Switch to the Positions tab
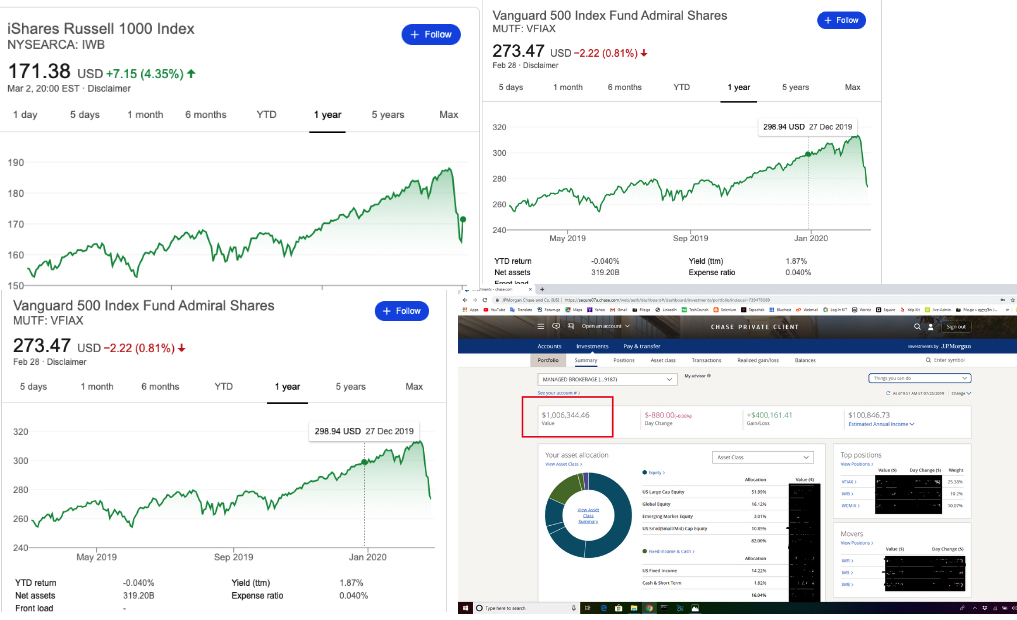Screen dimensions: 1017x620 (x=624, y=360)
